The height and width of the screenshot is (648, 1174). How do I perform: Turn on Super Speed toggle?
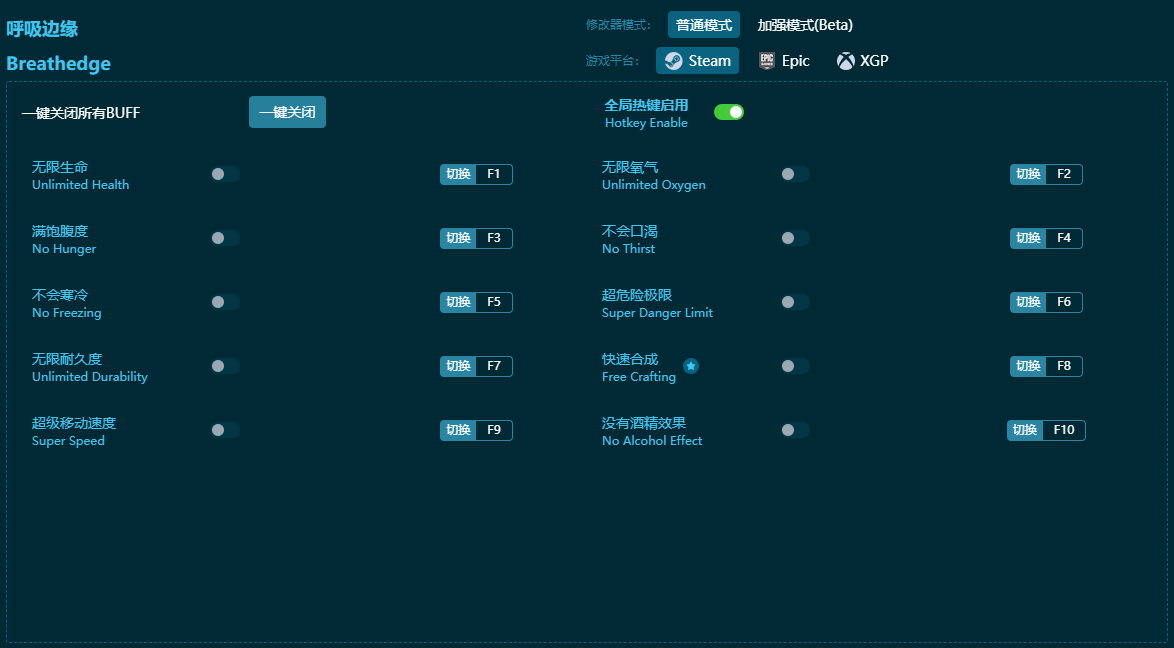pos(225,430)
